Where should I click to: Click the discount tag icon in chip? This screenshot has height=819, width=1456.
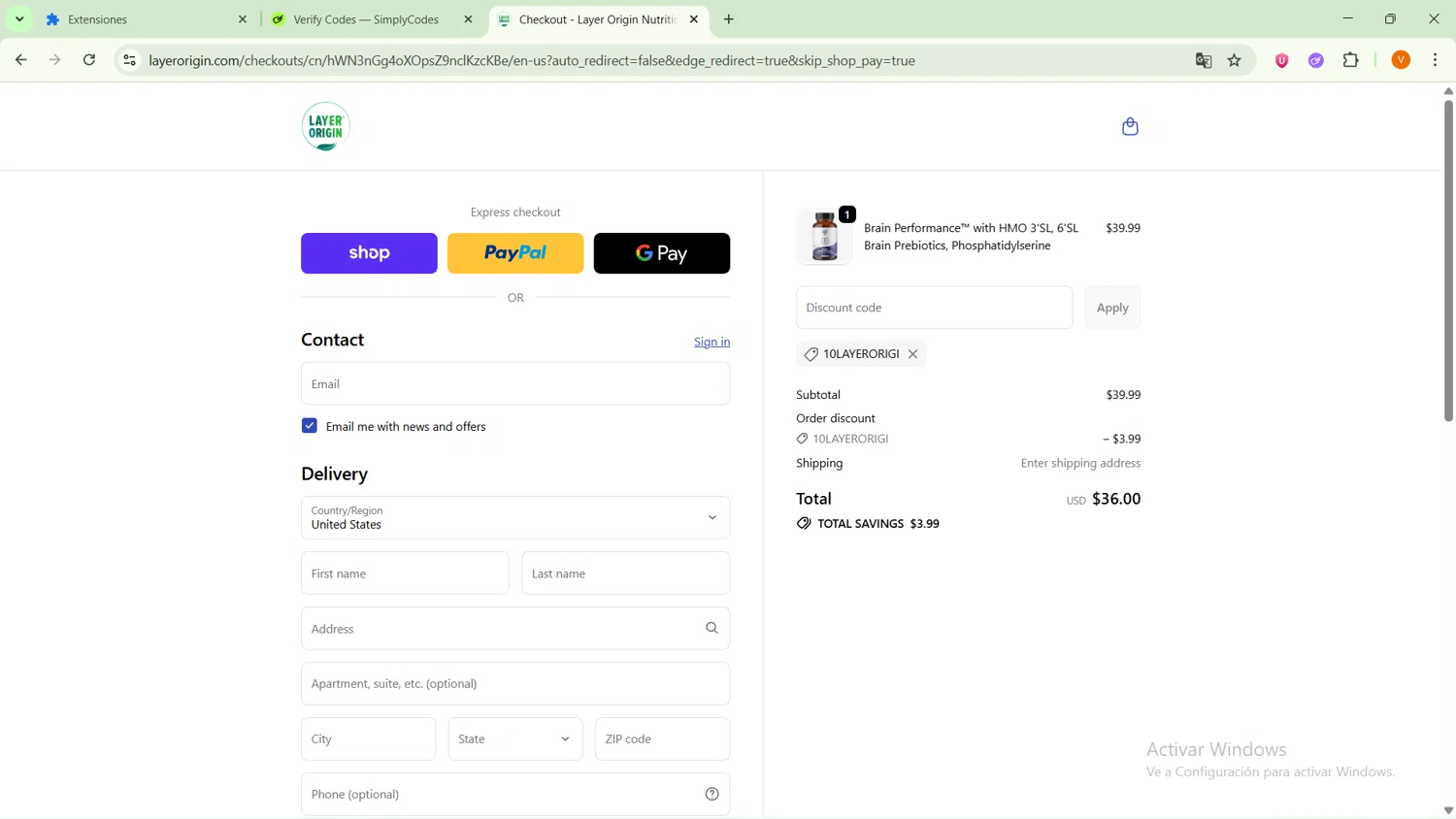(x=811, y=354)
